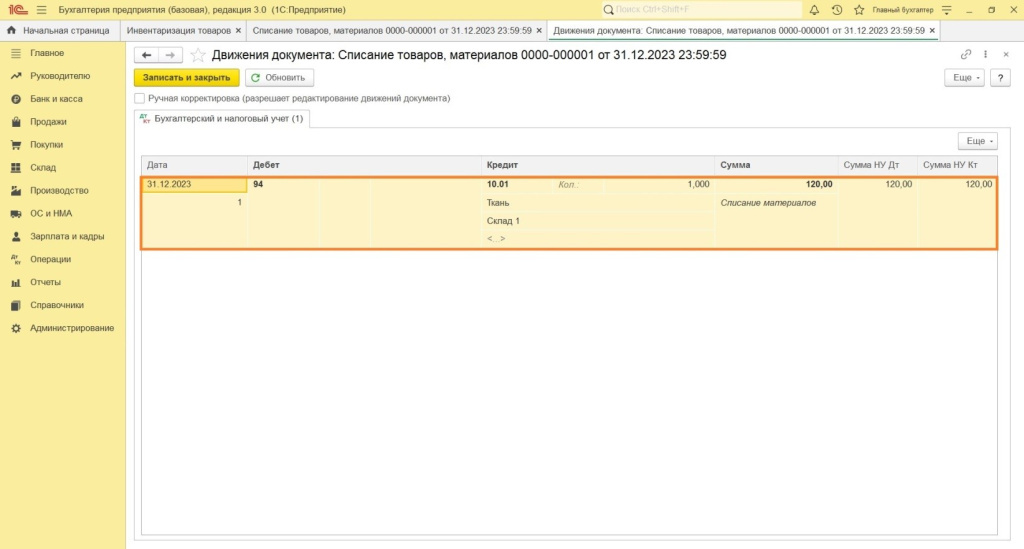
Task: Click Записать и закрыть button
Action: click(187, 78)
